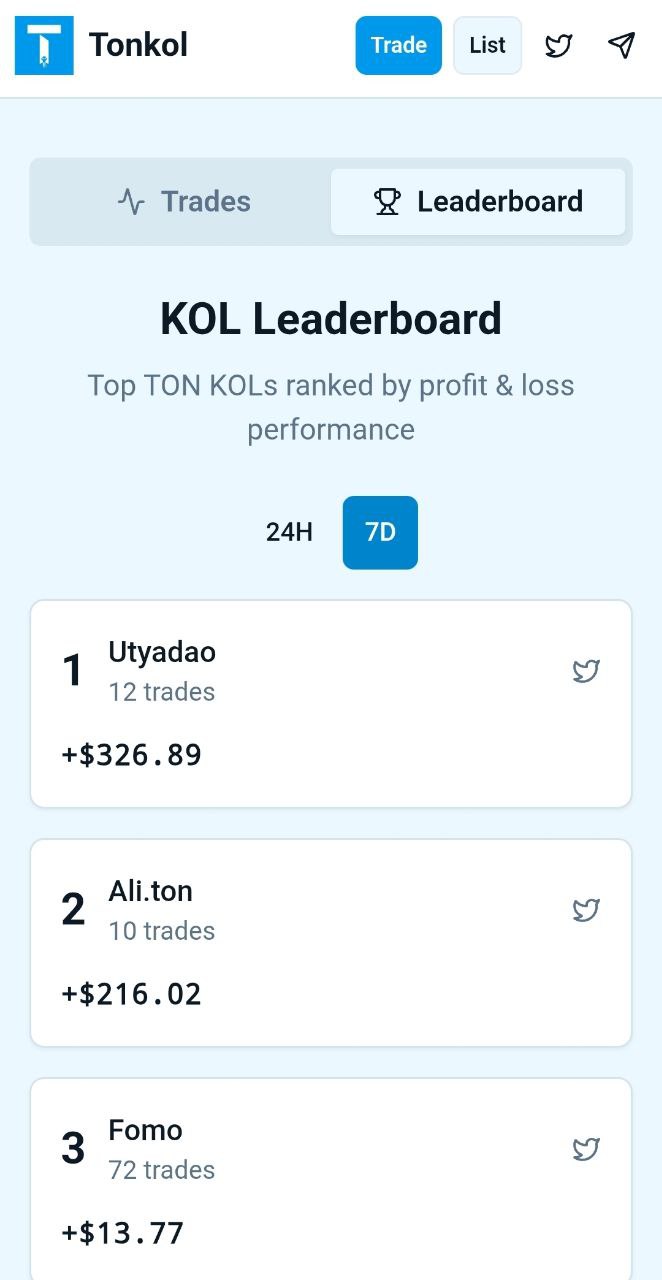Click the KOL Leaderboard heading

[x=331, y=318]
